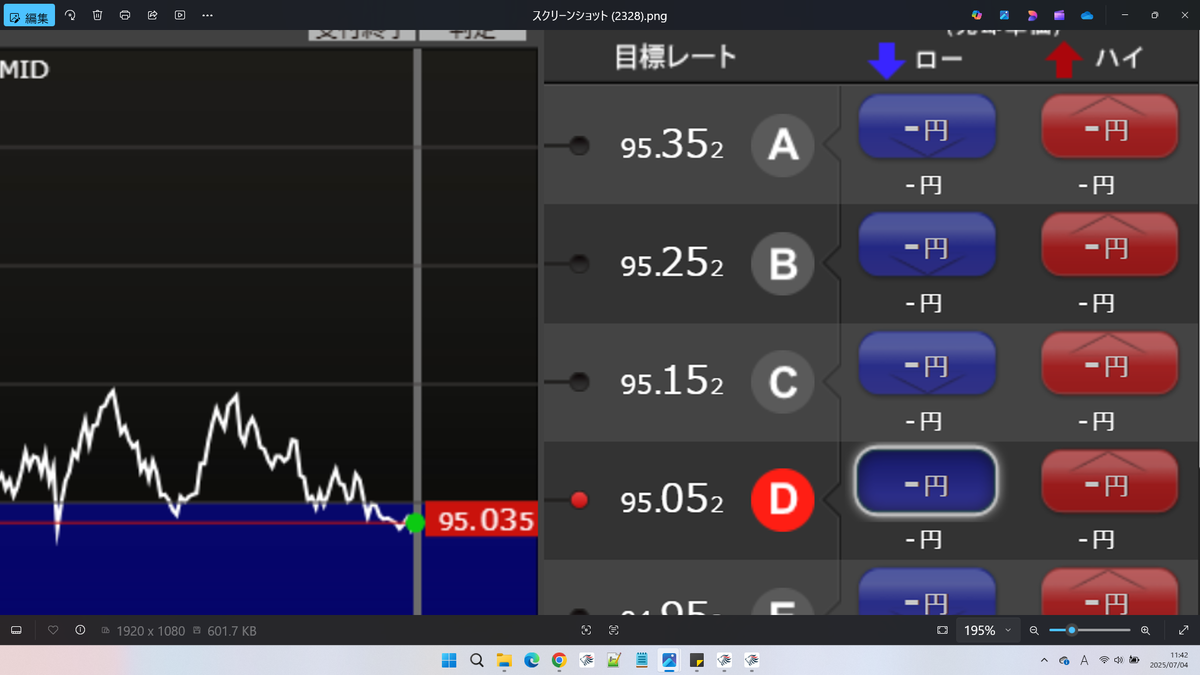
Task: Mark the photo as favorite with heart icon
Action: click(x=53, y=630)
